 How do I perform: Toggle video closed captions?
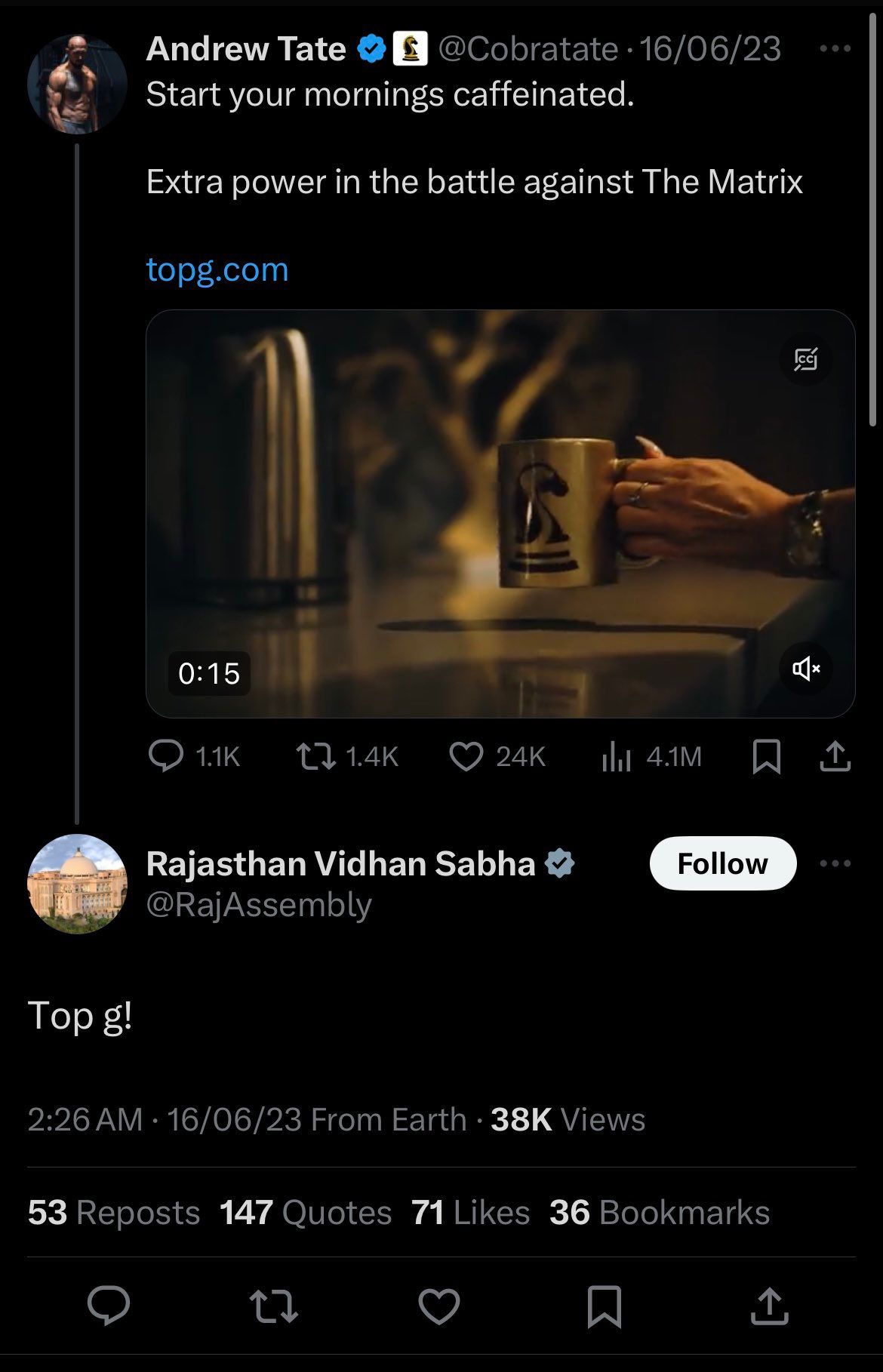(805, 359)
